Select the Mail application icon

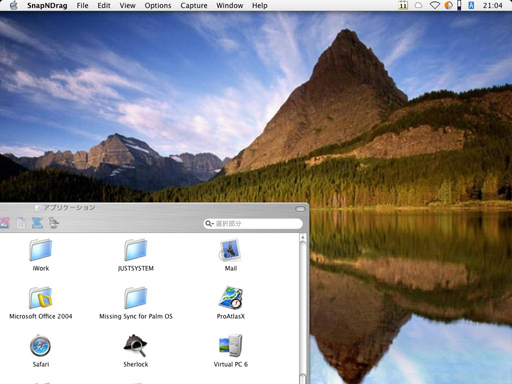(230, 250)
